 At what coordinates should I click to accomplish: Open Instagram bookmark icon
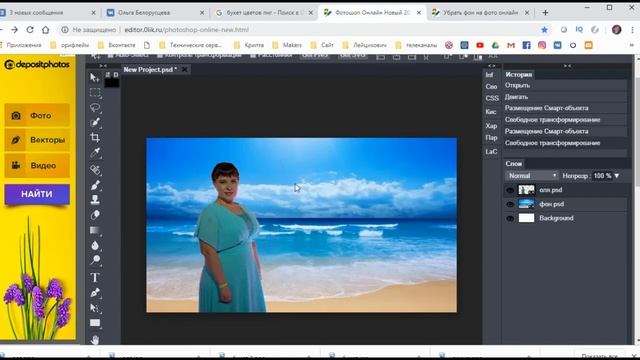542,45
